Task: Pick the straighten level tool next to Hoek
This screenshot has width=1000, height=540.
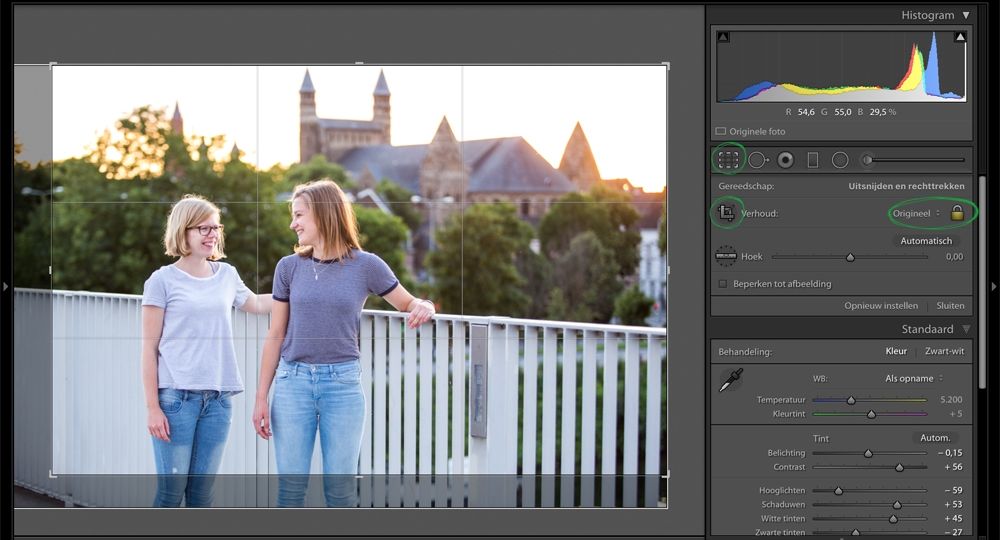Action: (x=726, y=257)
